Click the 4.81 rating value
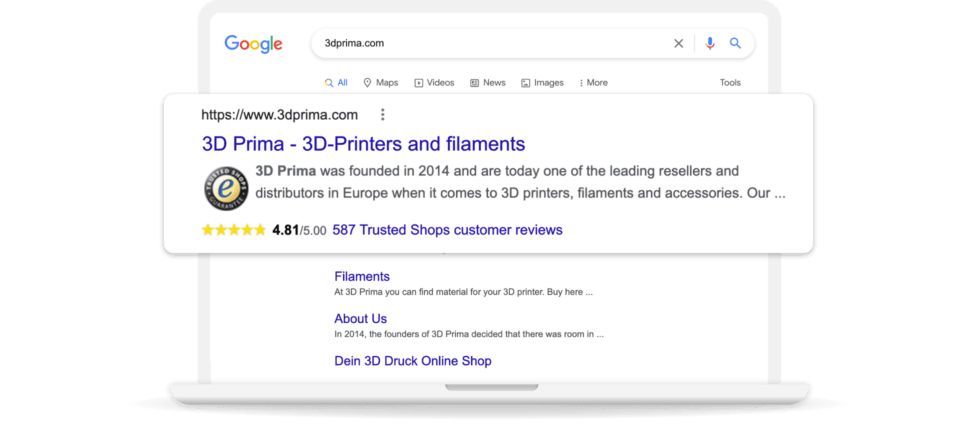This screenshot has width=976, height=425. pos(286,230)
